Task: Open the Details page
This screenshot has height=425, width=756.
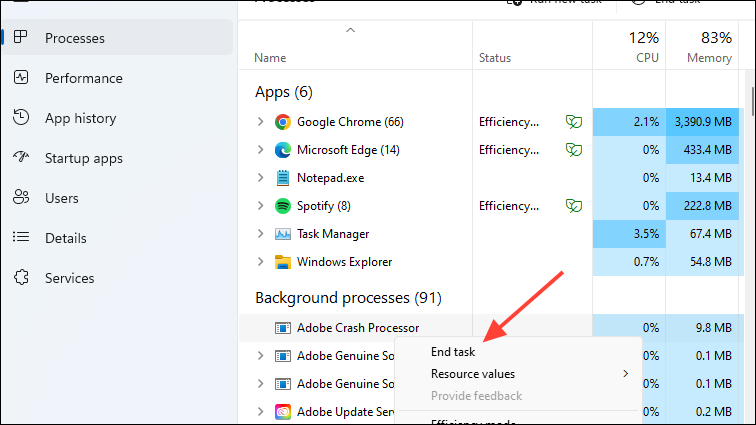Action: (66, 238)
